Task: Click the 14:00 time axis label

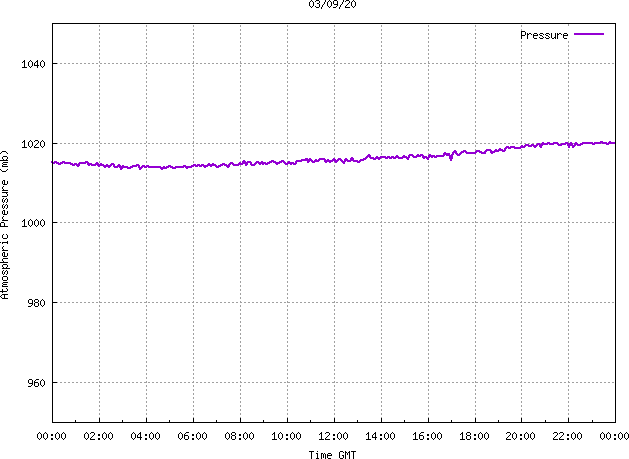Action: tap(380, 436)
